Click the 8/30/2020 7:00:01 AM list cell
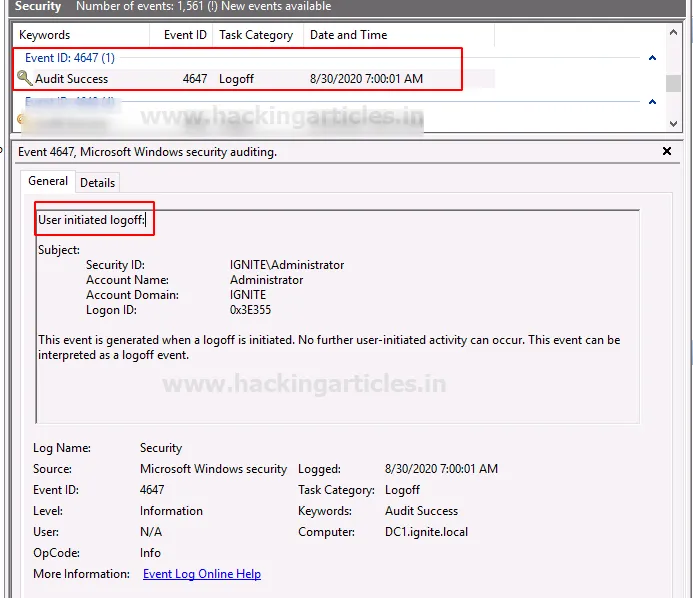Viewport: 693px width, 598px height. tap(366, 79)
